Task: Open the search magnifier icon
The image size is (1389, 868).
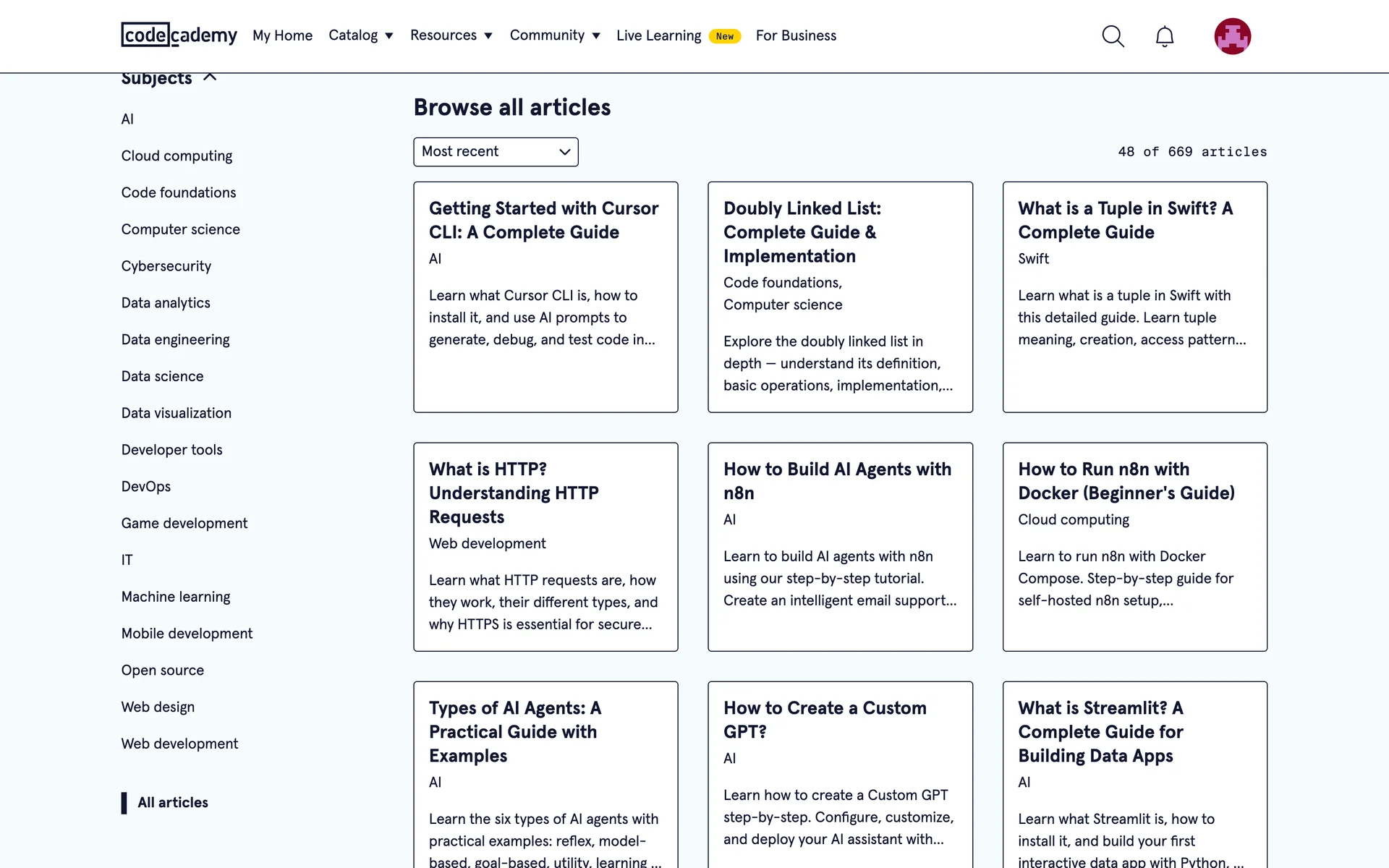Action: pos(1113,36)
